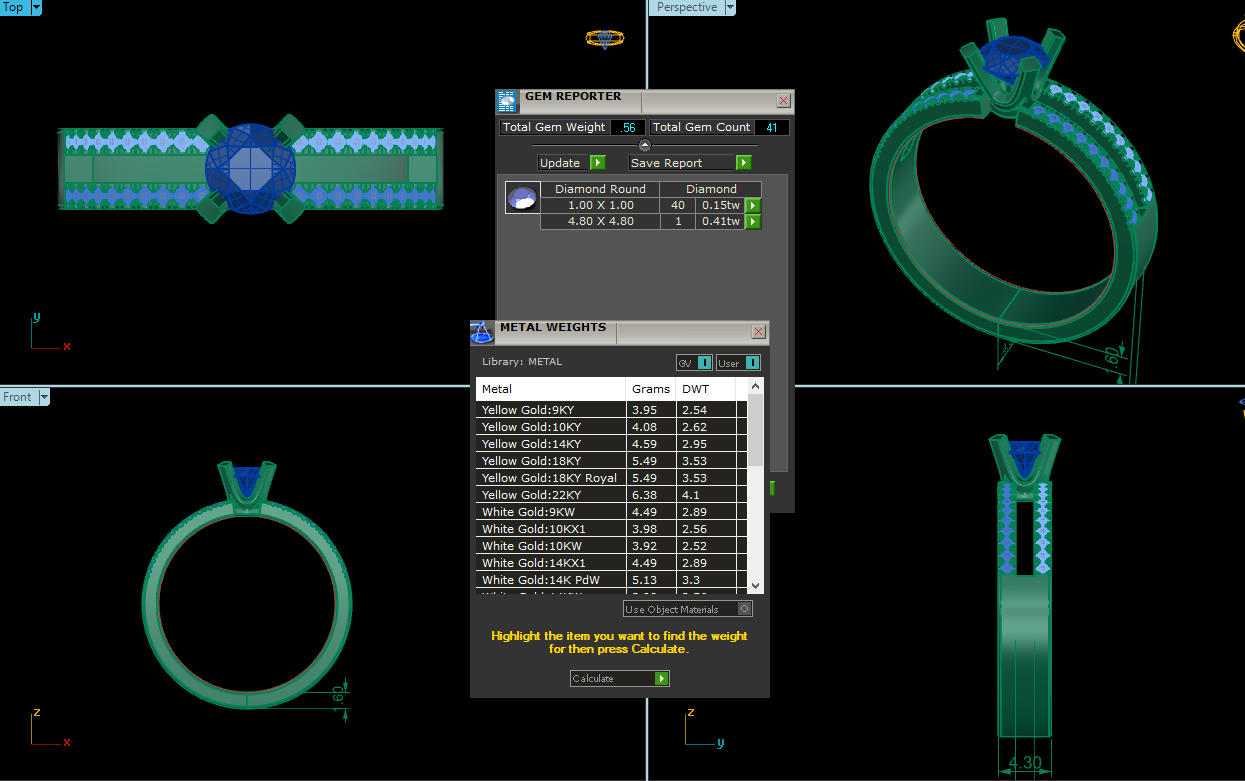Screen dimensions: 1245x781
Task: Collapse Gem Reporter section with round chevron
Action: [645, 145]
